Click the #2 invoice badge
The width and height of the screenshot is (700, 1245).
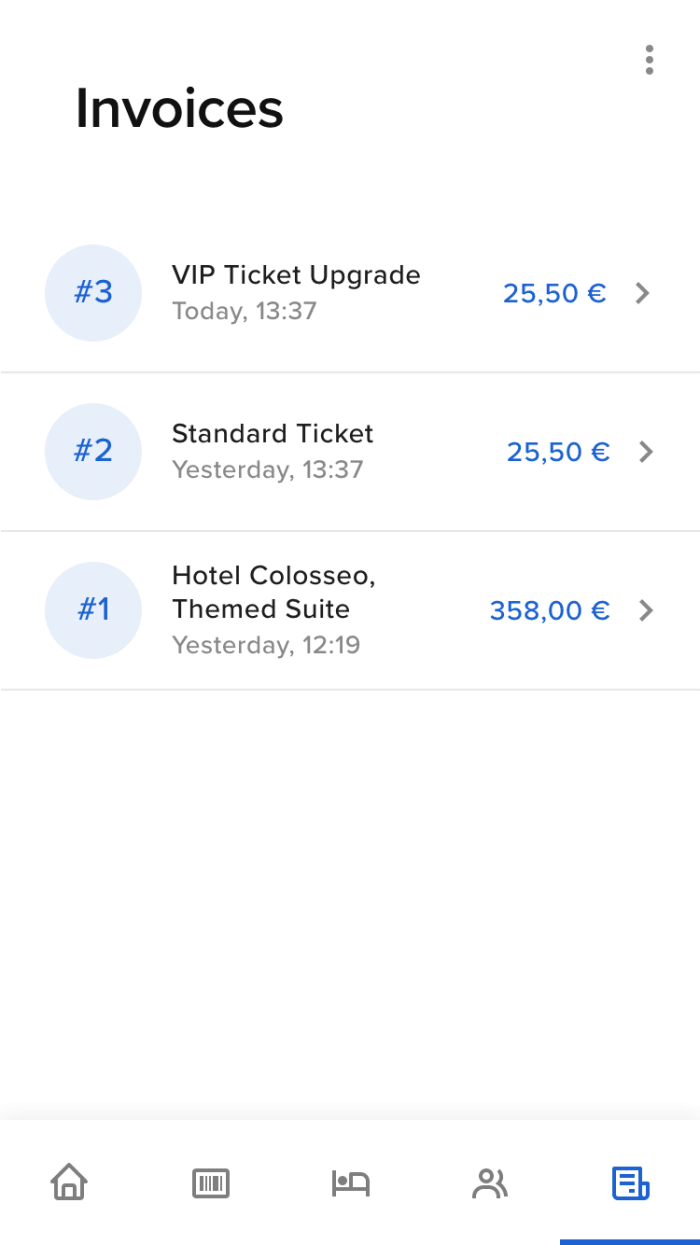(93, 451)
